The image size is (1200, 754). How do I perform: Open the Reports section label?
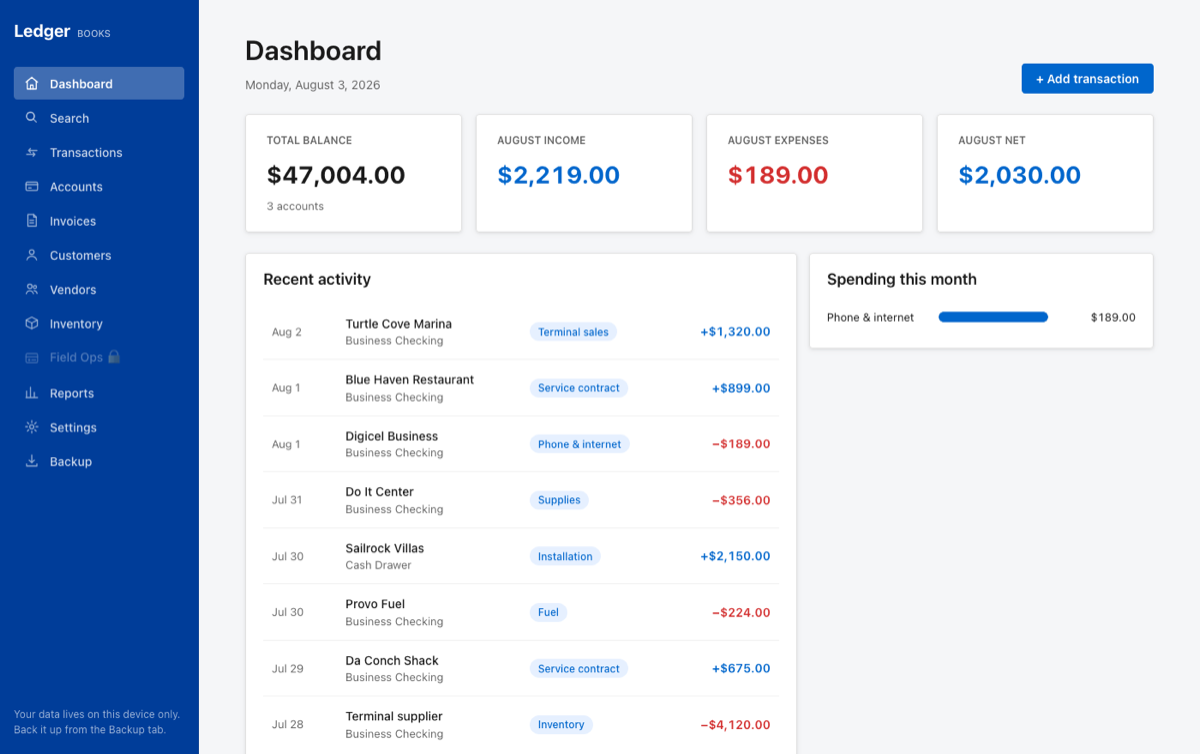[x=72, y=393]
